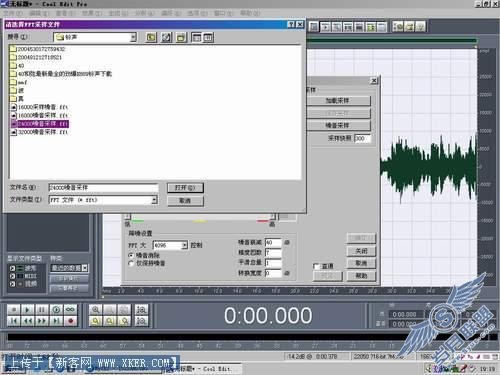Open the look-in folder dropdown

(x=133, y=37)
